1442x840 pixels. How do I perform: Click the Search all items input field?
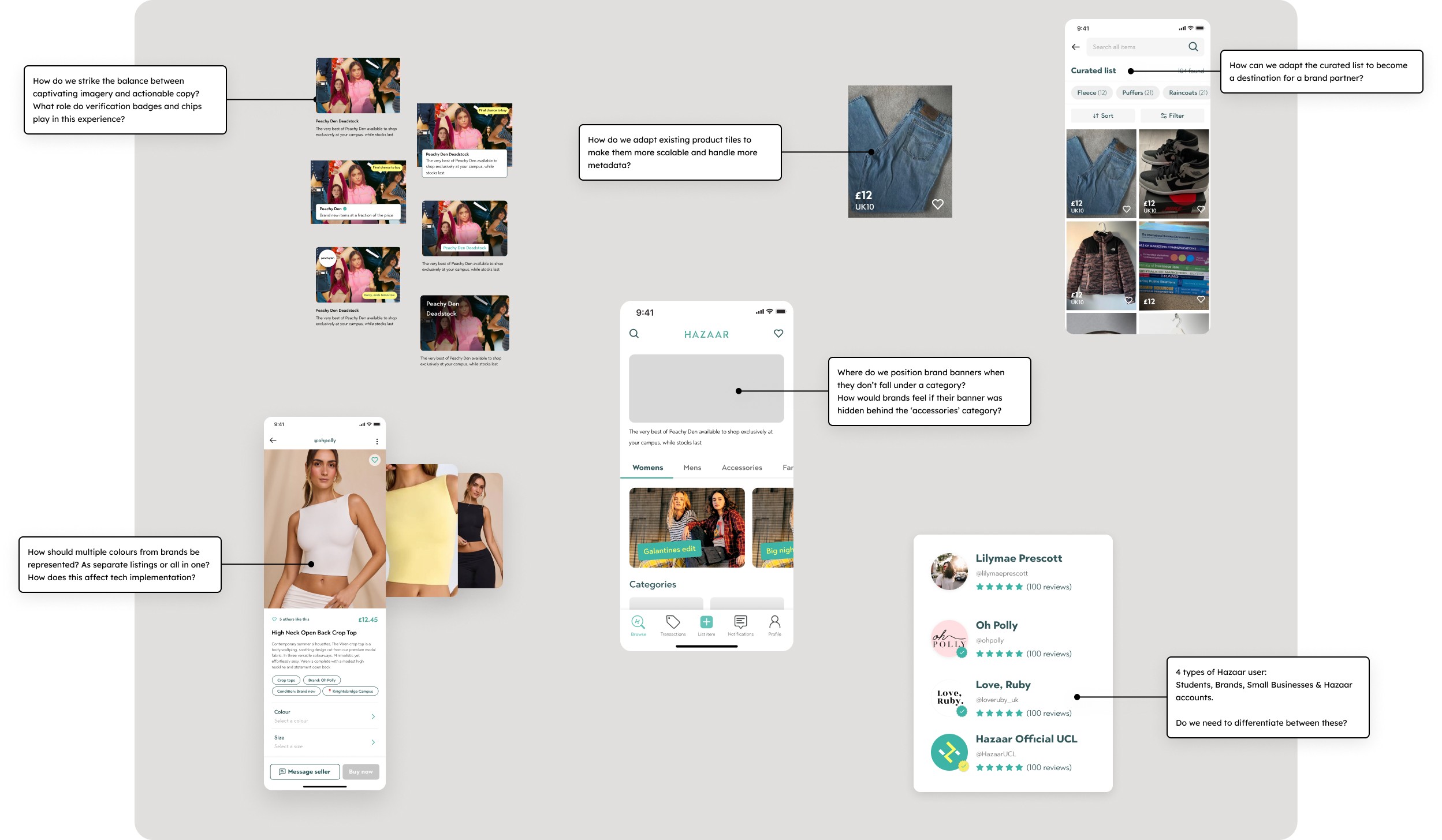[x=1145, y=47]
